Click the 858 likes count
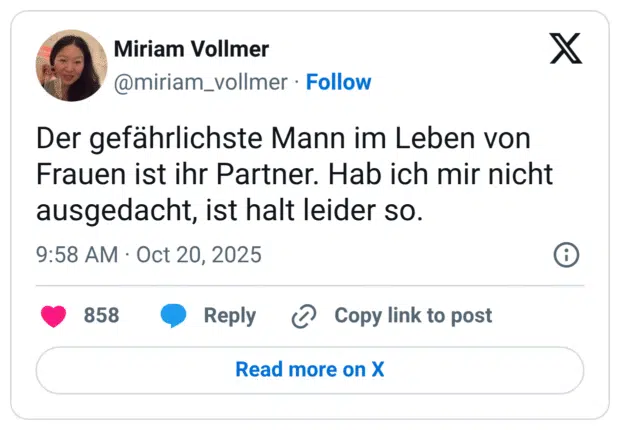 click(x=101, y=316)
